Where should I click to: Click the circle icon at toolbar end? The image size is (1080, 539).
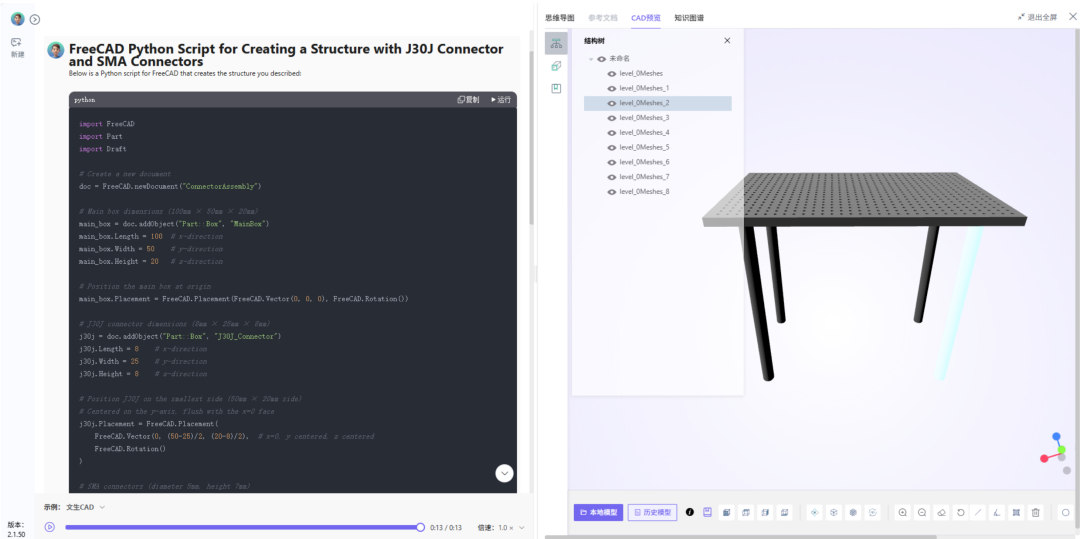pos(1066,512)
